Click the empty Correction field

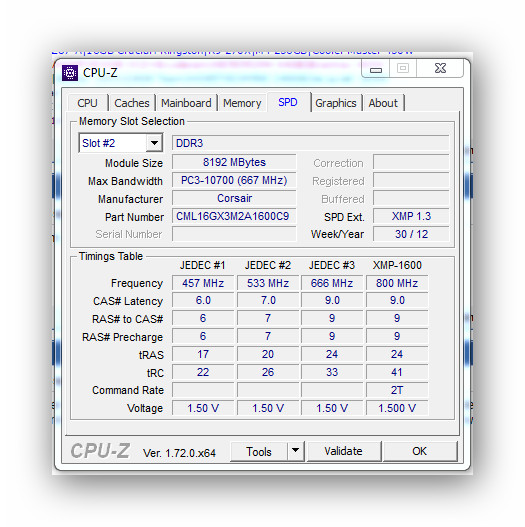[411, 162]
